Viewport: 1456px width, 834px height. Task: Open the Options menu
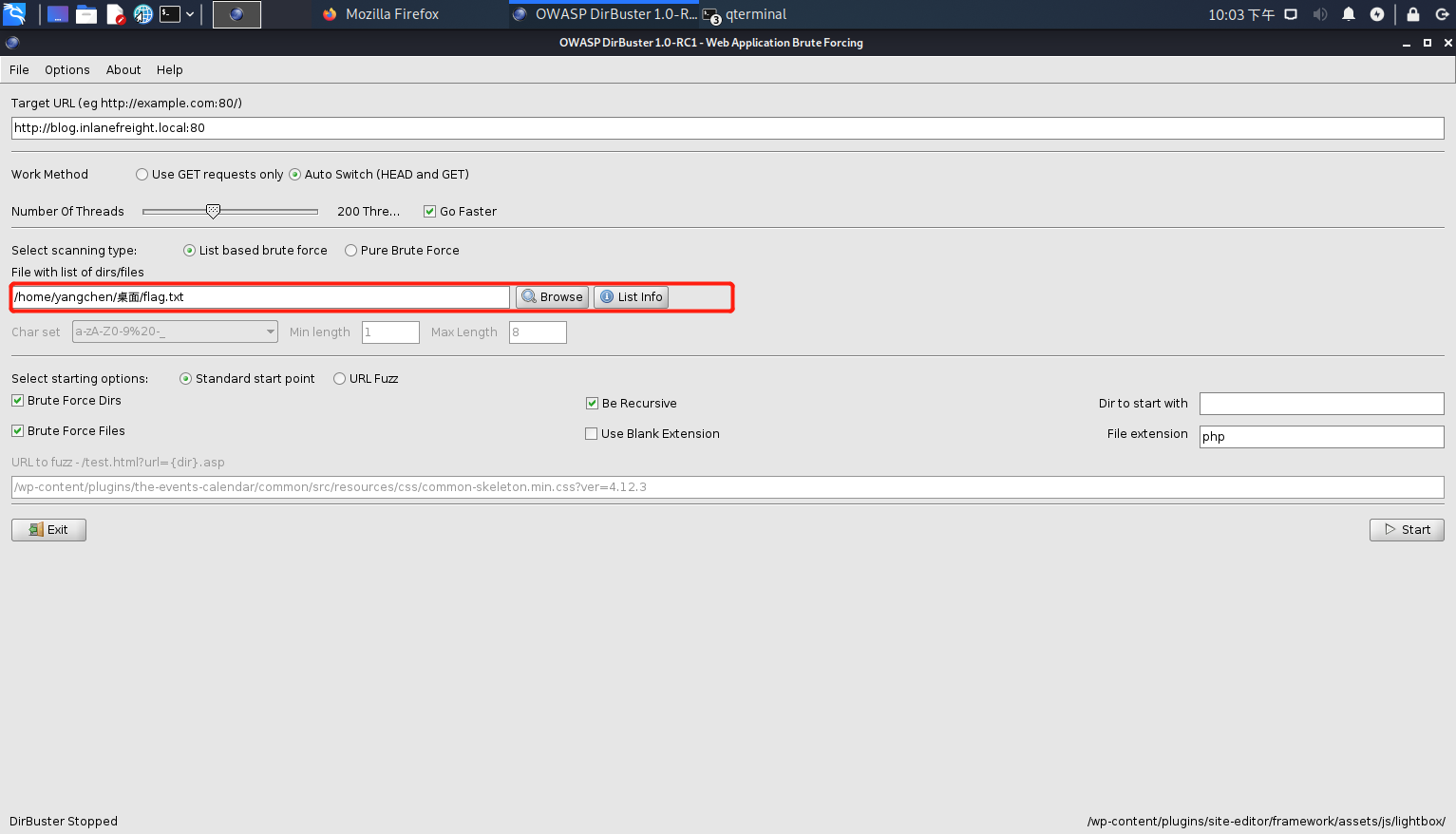[x=67, y=70]
